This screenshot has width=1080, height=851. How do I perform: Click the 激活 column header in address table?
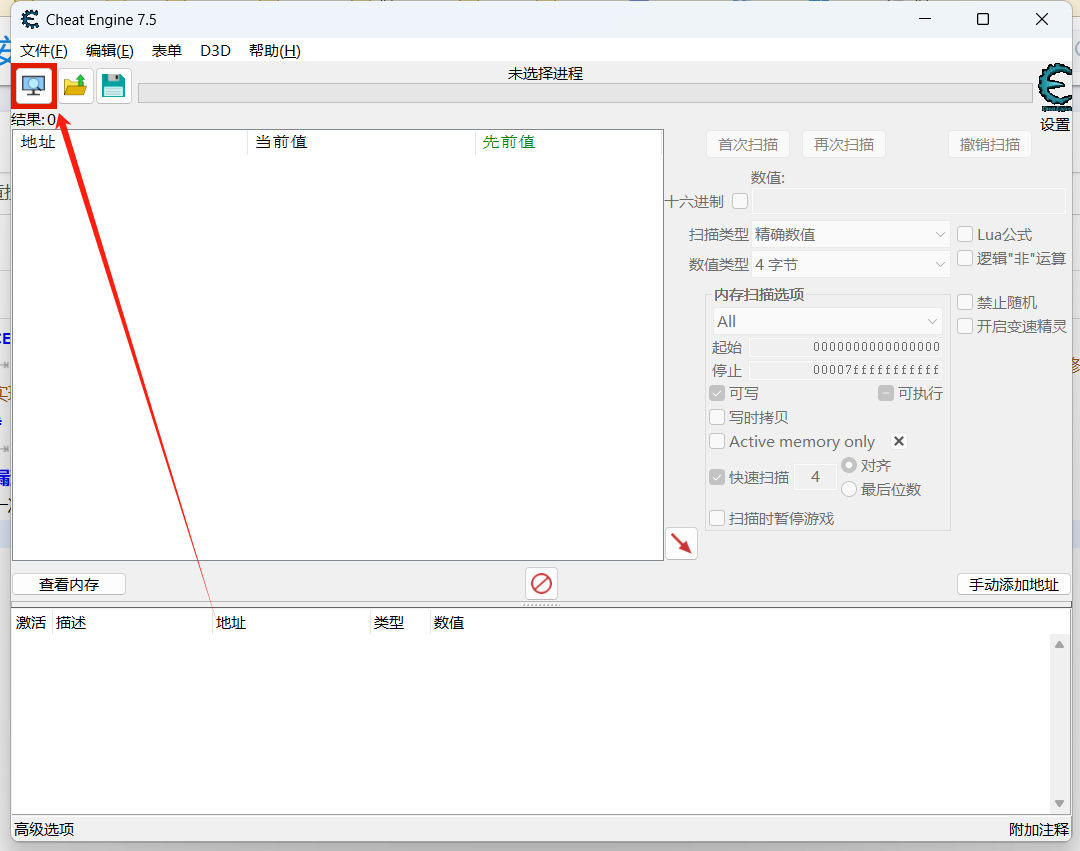[32, 623]
